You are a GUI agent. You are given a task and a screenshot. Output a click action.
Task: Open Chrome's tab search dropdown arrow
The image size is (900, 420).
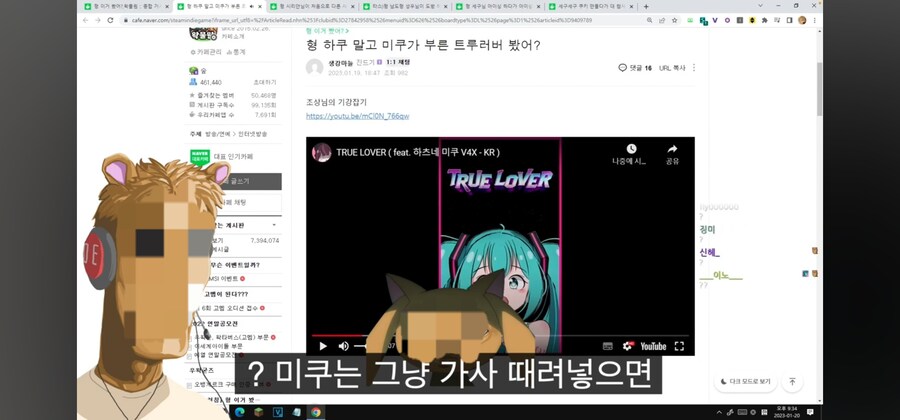pos(761,6)
